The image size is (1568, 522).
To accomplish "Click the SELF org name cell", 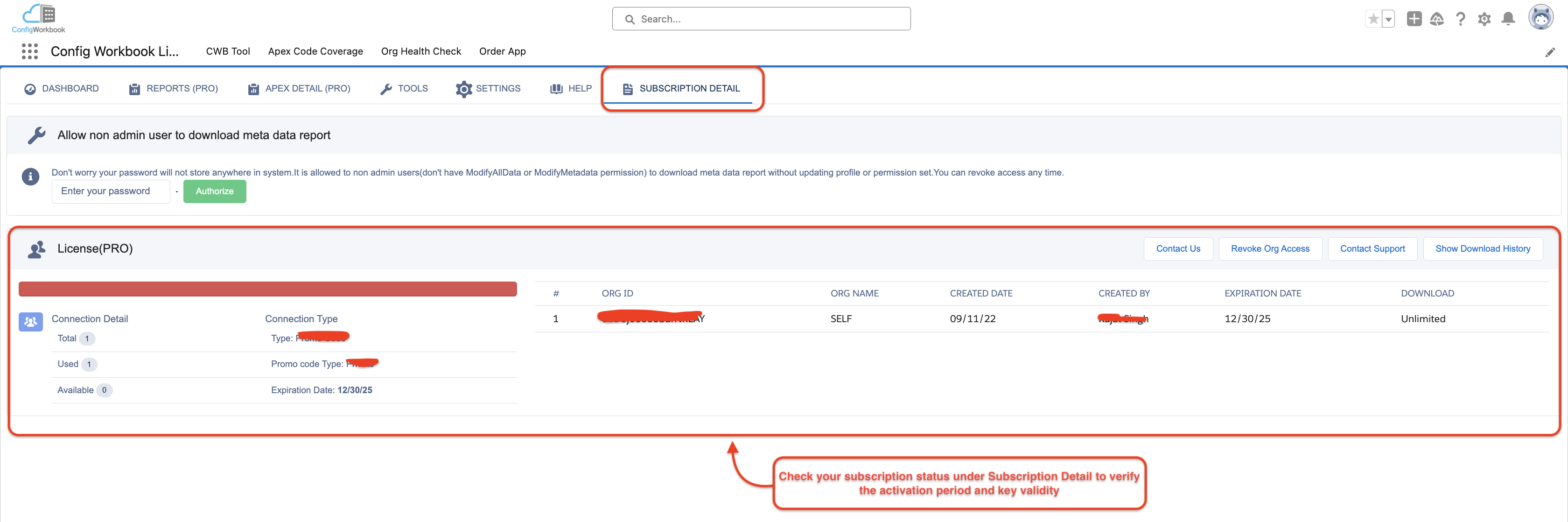I will point(840,319).
